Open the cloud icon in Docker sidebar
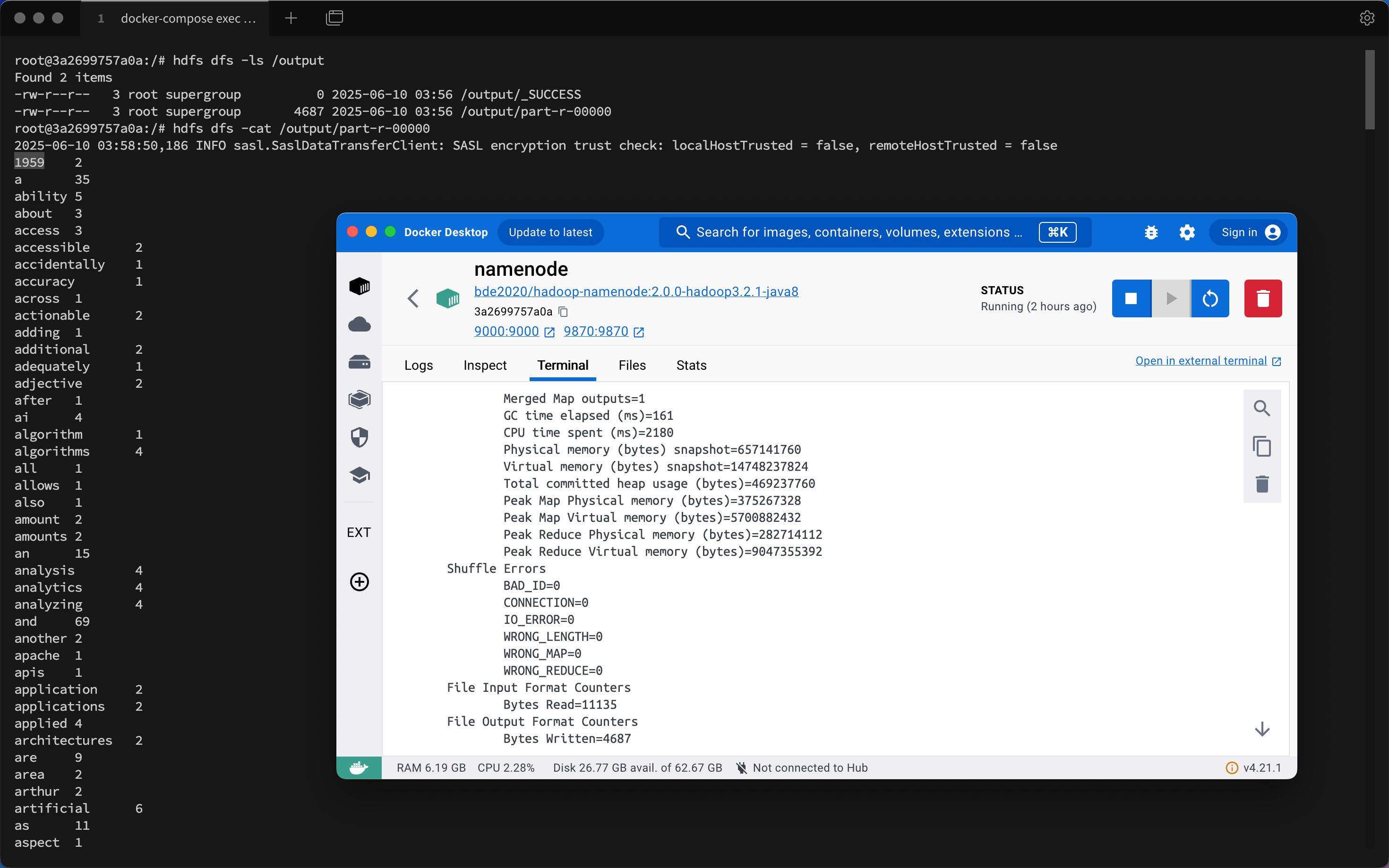 pos(360,324)
